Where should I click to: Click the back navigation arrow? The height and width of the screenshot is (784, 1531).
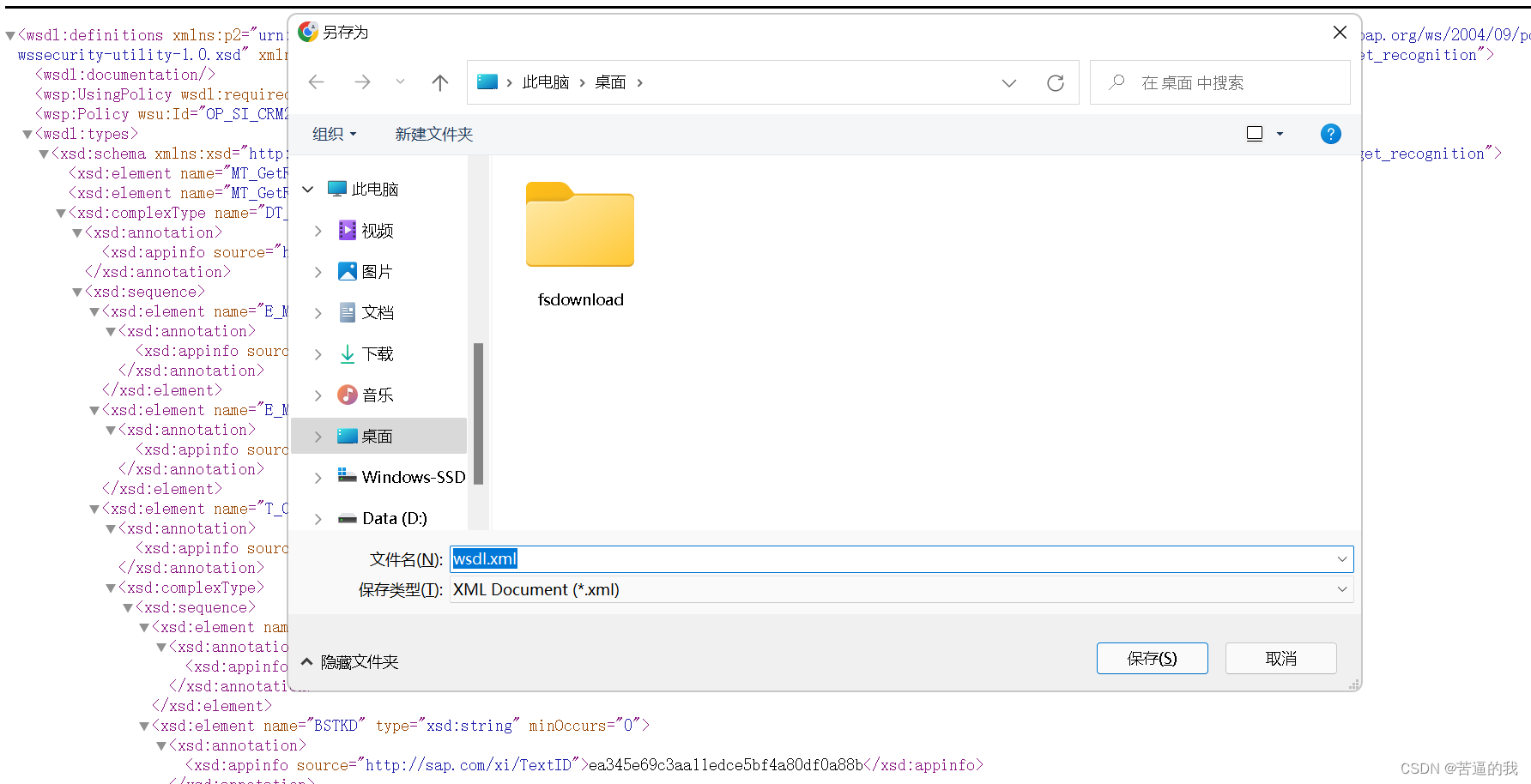316,81
